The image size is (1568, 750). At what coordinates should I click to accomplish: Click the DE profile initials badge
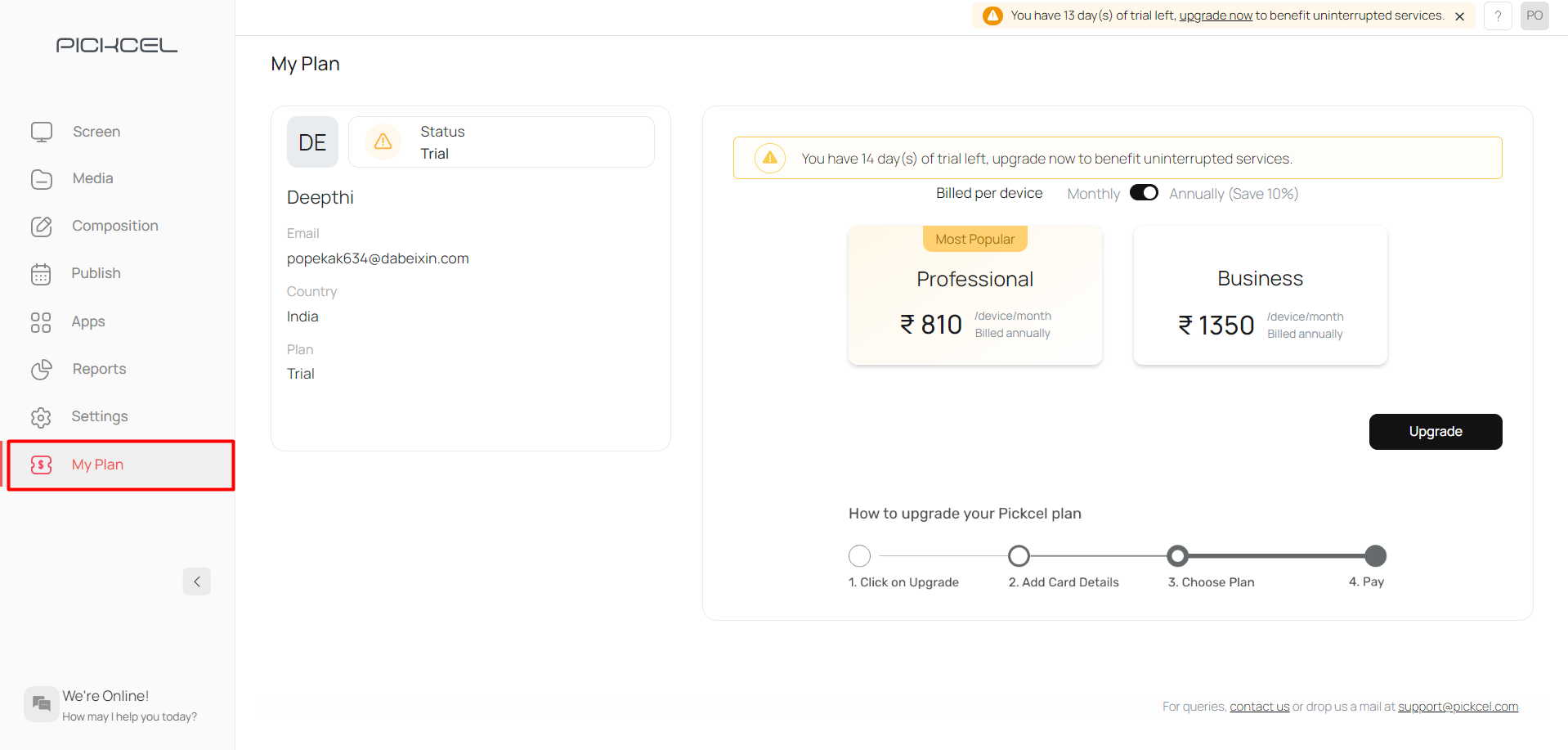click(x=312, y=142)
